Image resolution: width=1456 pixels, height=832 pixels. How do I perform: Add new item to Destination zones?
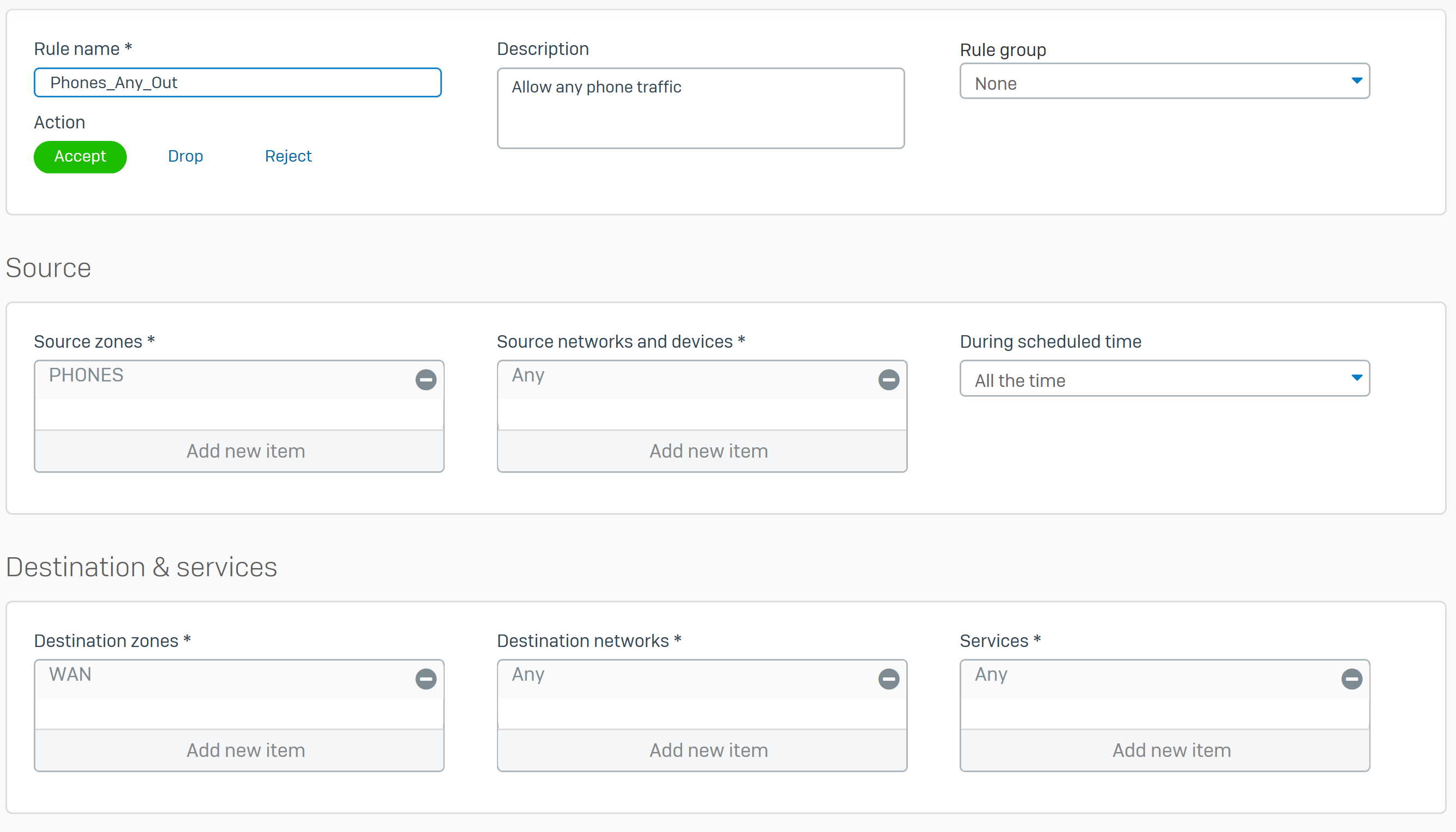point(239,750)
